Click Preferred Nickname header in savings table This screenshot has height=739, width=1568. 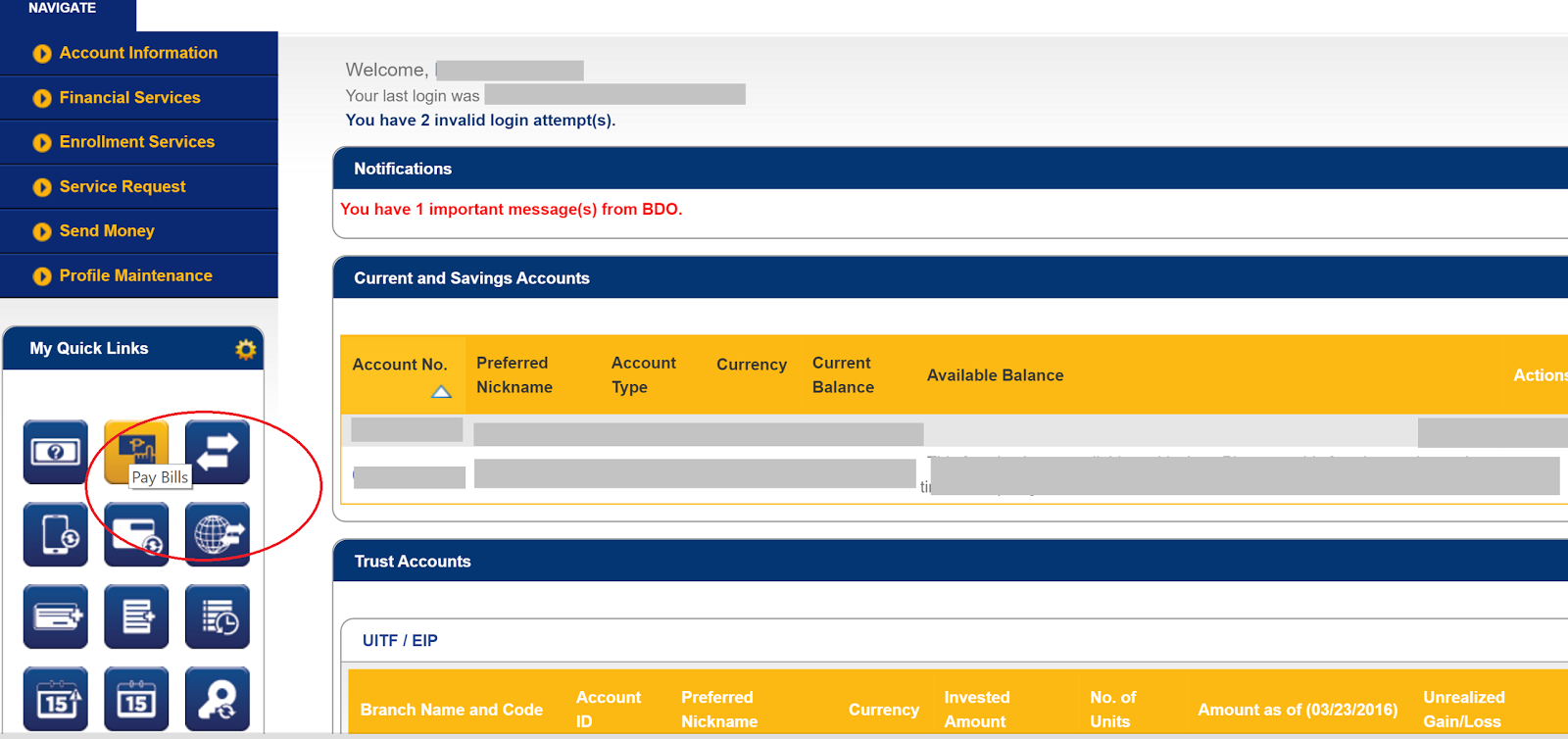[514, 374]
